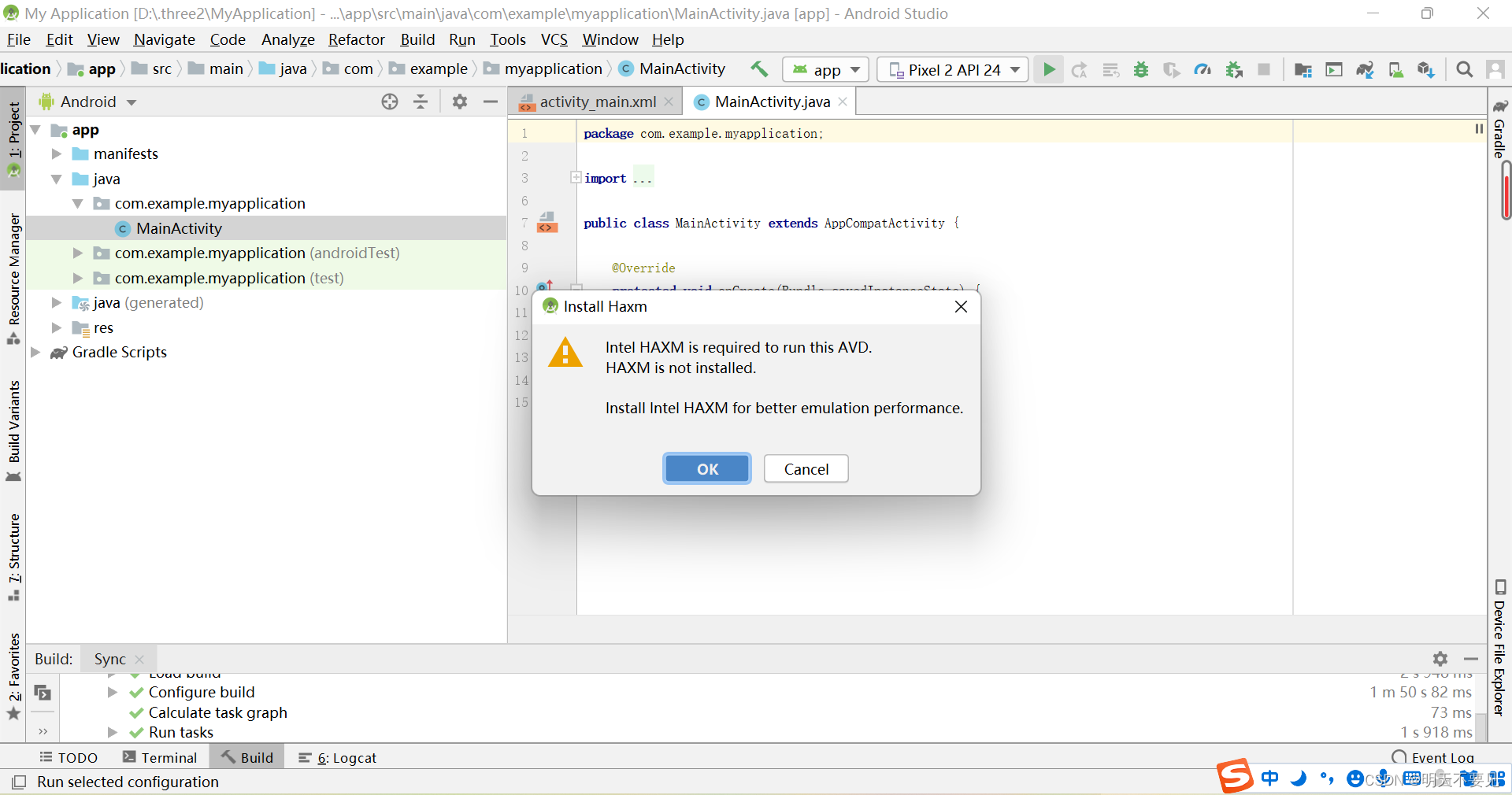Click Cancel in Install Haxm dialog
Image resolution: width=1512 pixels, height=795 pixels.
pos(806,468)
